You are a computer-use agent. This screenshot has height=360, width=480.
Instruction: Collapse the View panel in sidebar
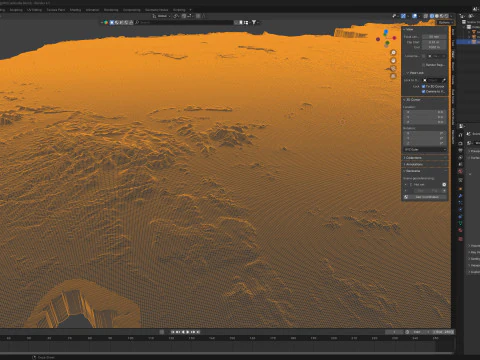[x=409, y=29]
